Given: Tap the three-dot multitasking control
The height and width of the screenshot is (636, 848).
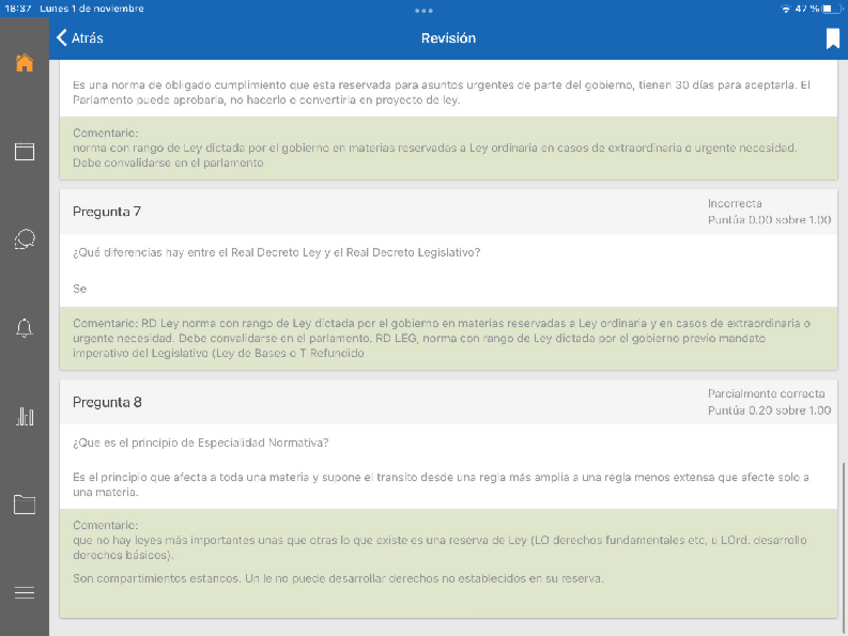Looking at the screenshot, I should tap(424, 10).
